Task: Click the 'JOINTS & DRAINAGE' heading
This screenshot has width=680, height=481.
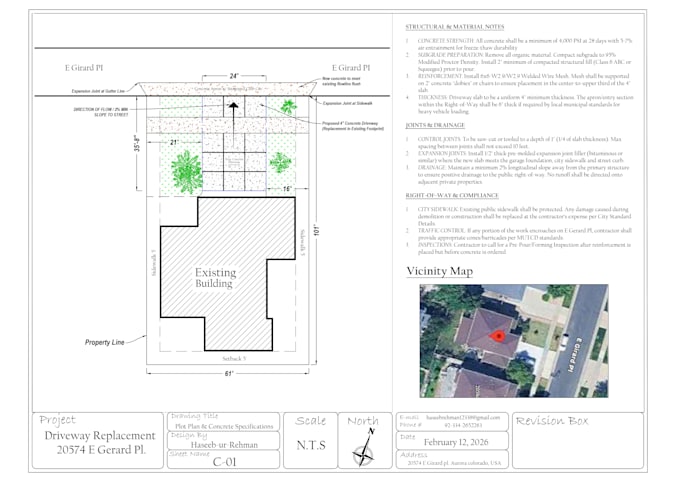Action: coord(435,125)
